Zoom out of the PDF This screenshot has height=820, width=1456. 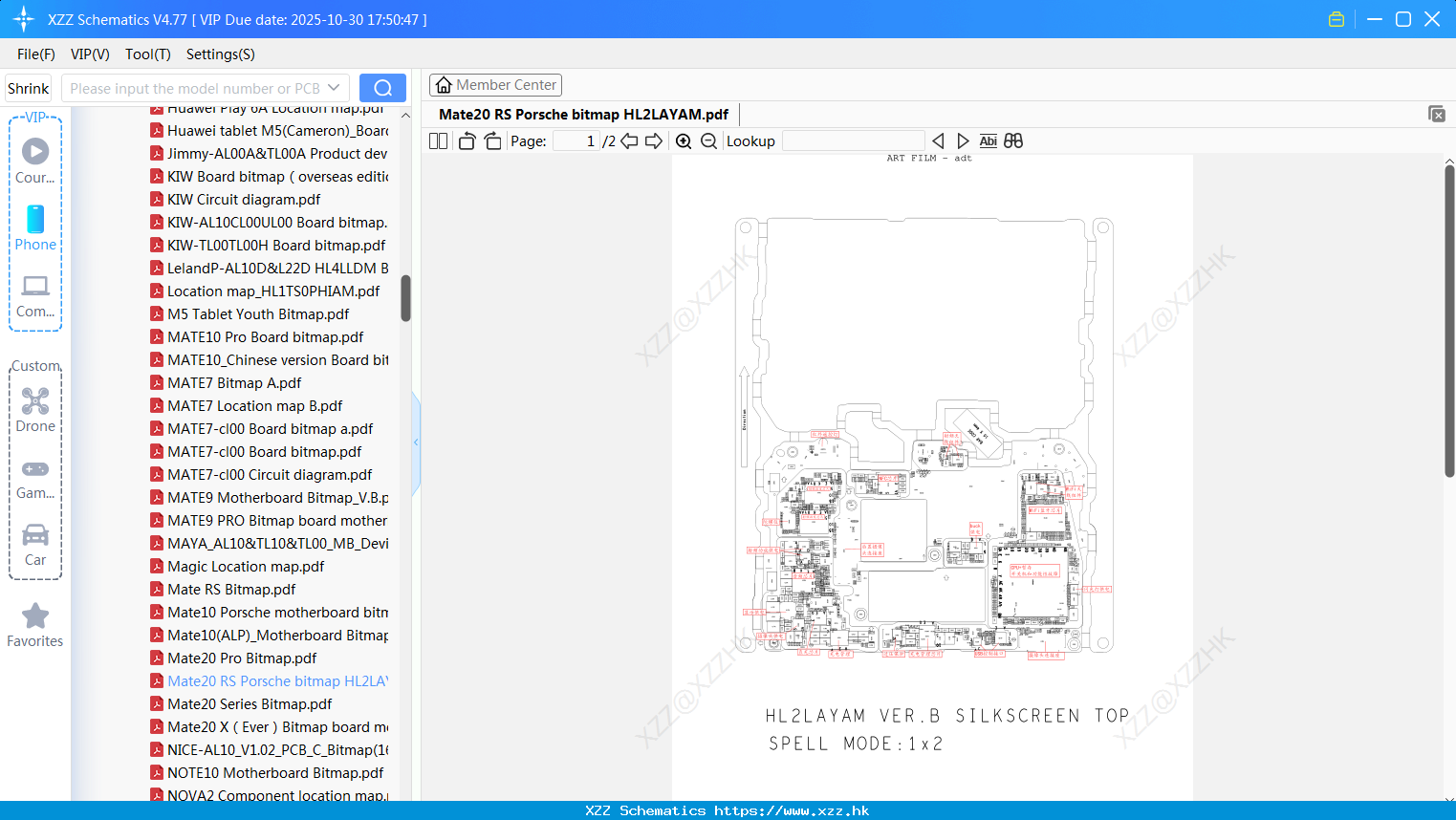708,140
